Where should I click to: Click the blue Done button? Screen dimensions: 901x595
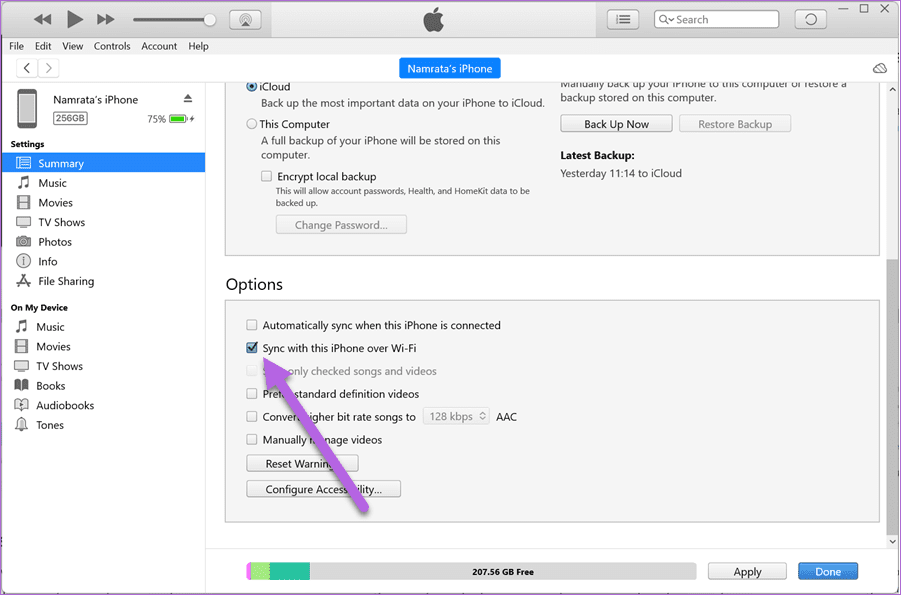pyautogui.click(x=828, y=571)
